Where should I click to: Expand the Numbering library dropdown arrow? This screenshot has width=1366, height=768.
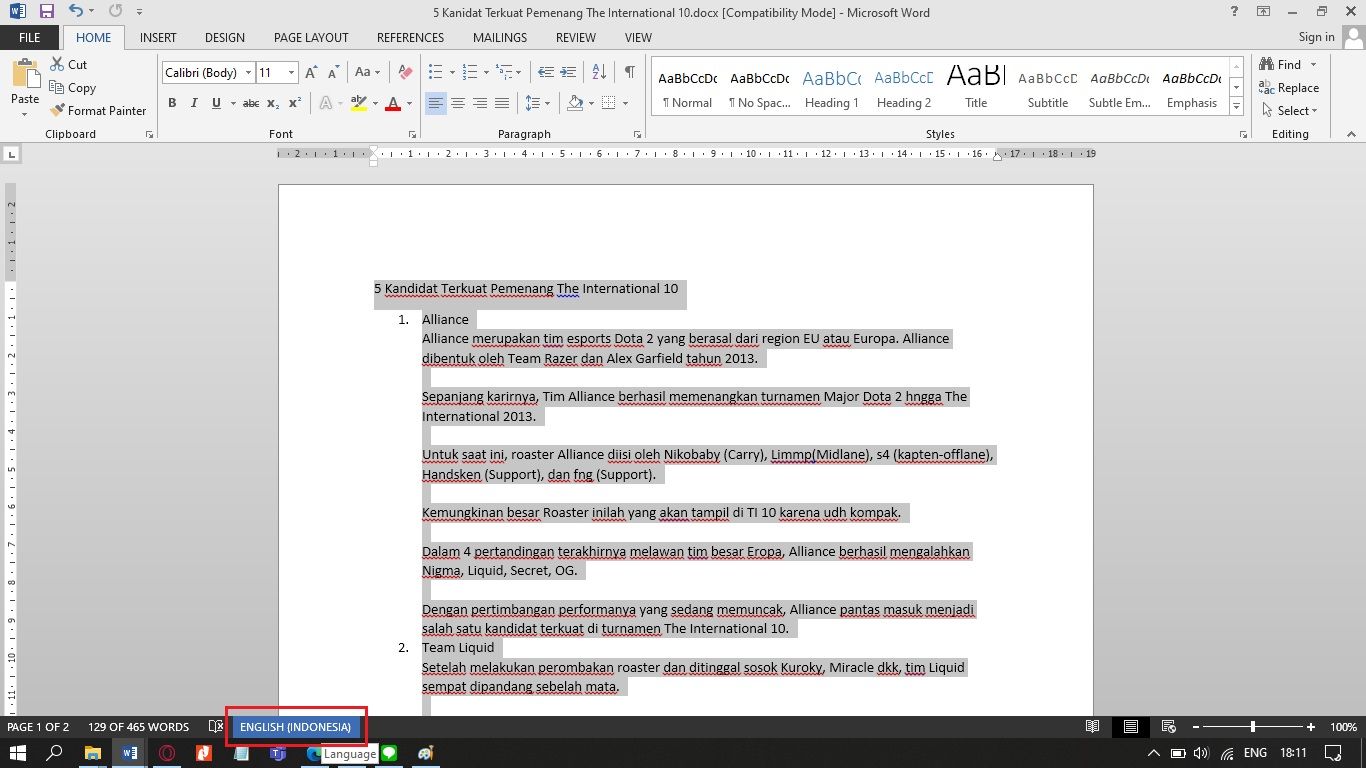tap(486, 73)
